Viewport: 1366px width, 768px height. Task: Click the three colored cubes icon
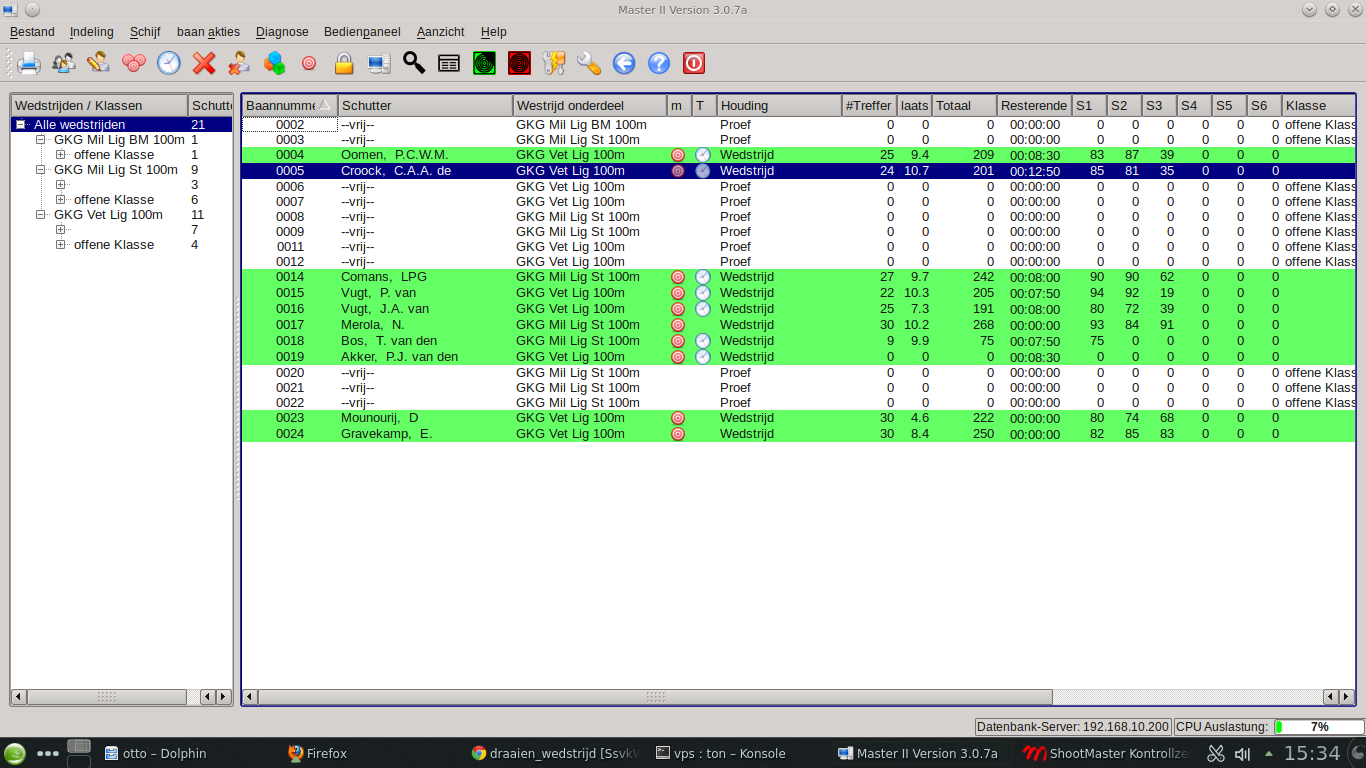(274, 63)
